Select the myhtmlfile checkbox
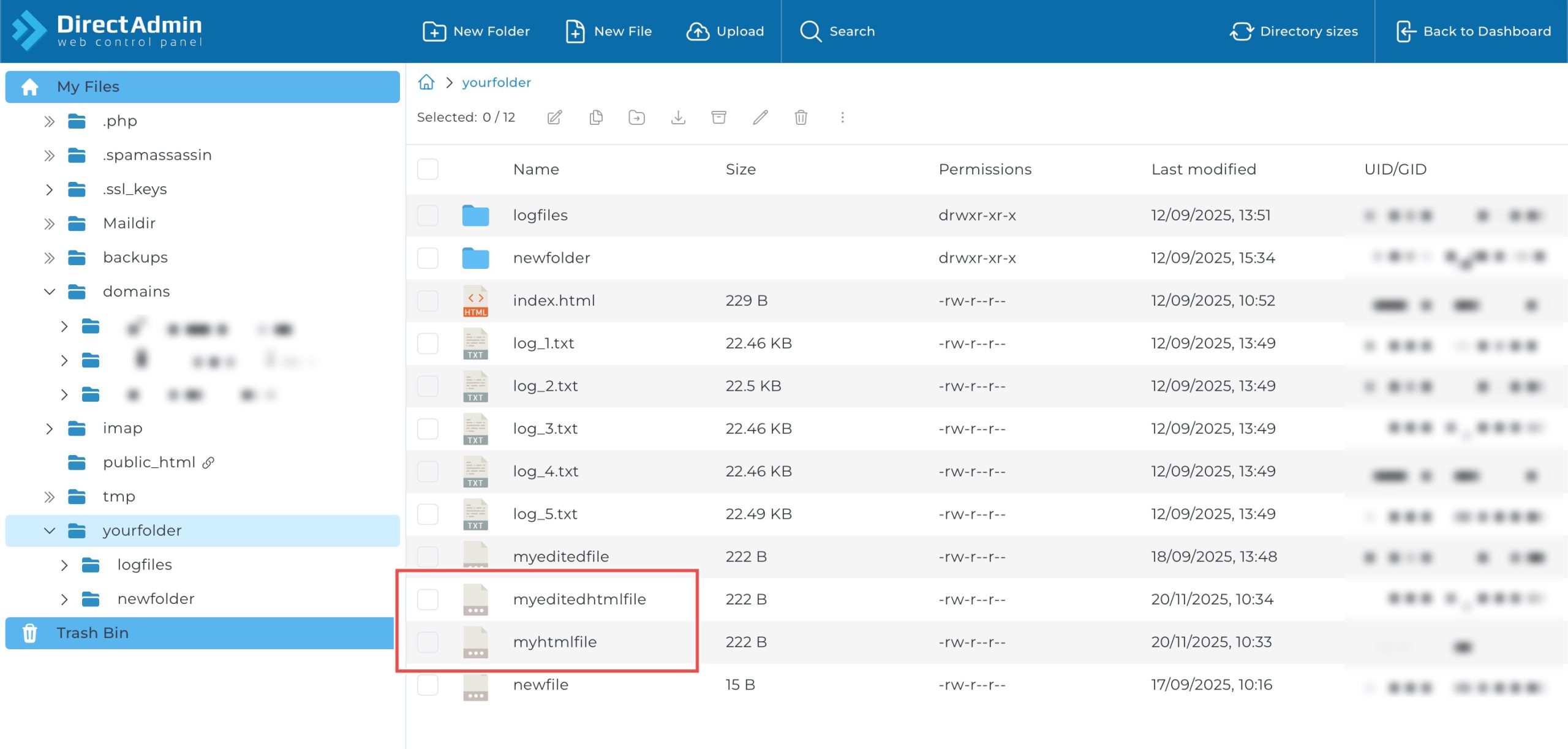1568x749 pixels. click(428, 642)
